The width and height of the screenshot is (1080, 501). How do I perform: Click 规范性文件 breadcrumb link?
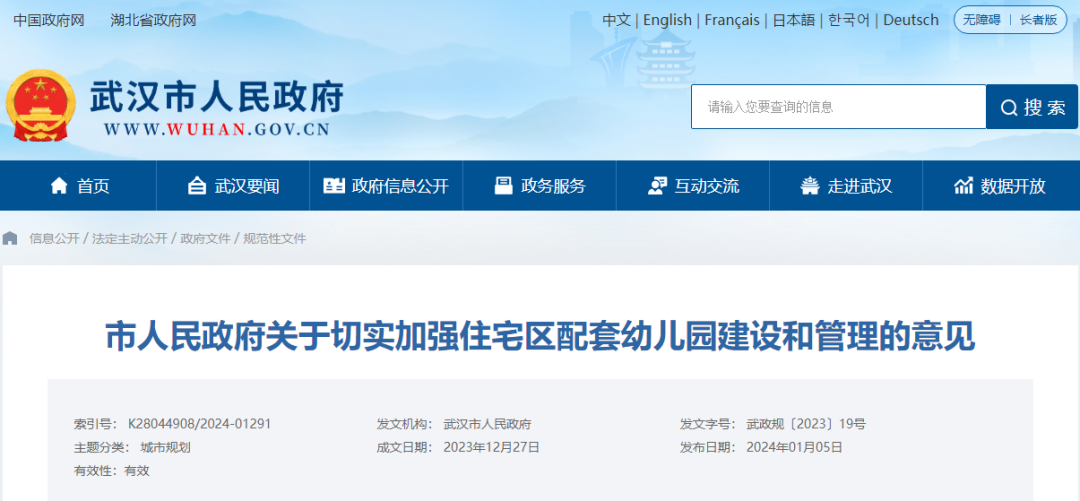click(274, 238)
